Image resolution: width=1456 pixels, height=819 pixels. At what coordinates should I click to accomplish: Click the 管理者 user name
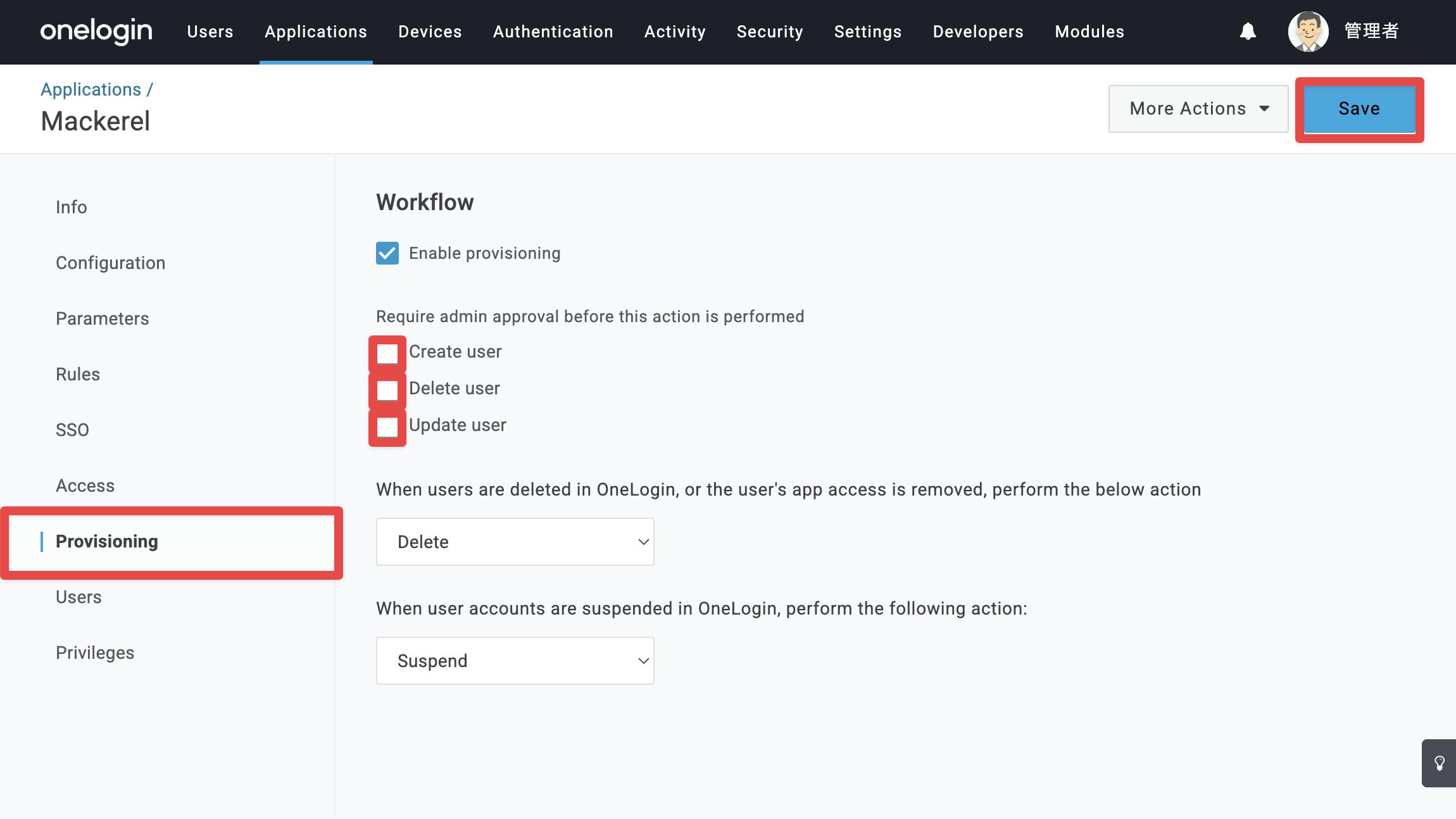coord(1372,31)
